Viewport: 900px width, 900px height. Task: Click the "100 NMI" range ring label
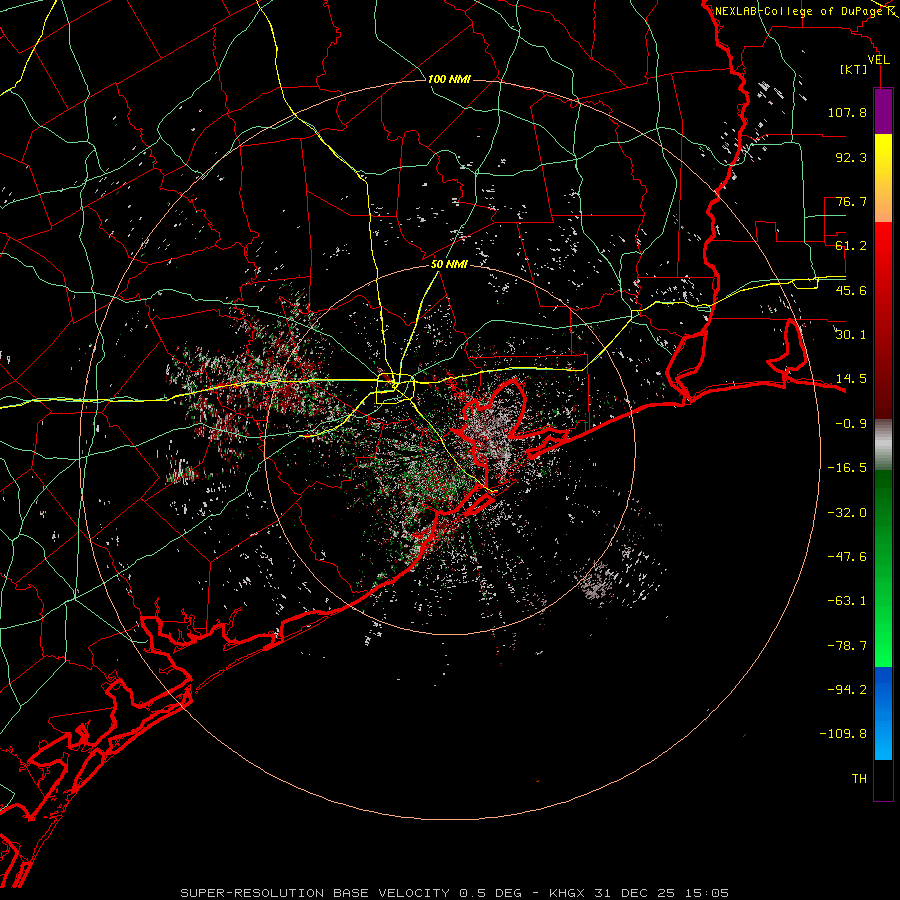[x=449, y=79]
